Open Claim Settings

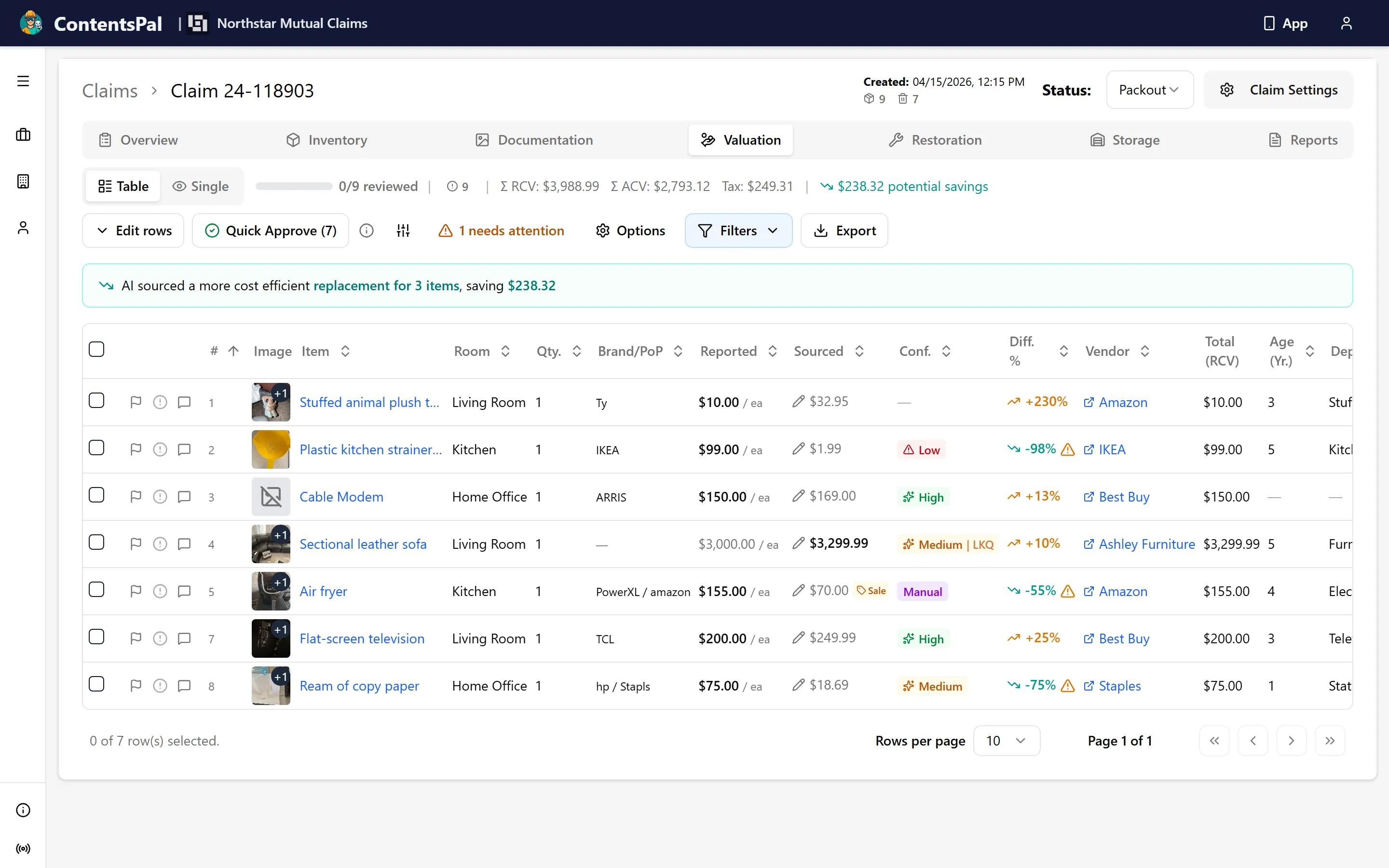tap(1279, 90)
